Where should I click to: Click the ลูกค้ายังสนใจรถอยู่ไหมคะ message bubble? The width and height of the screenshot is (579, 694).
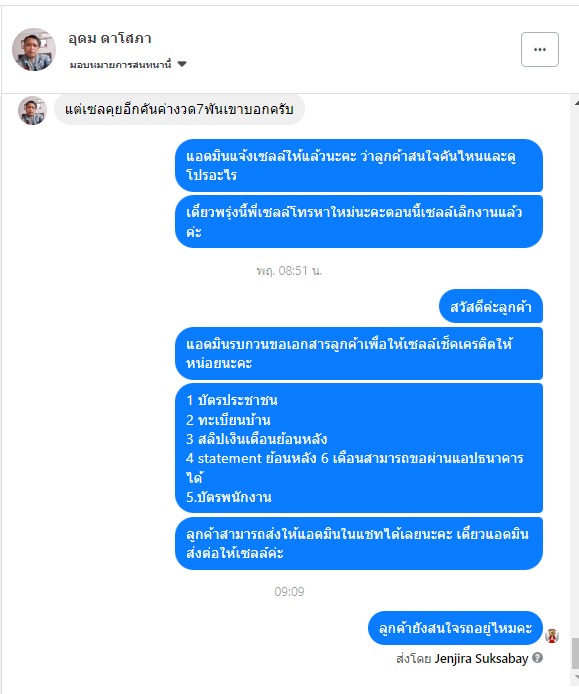click(455, 628)
